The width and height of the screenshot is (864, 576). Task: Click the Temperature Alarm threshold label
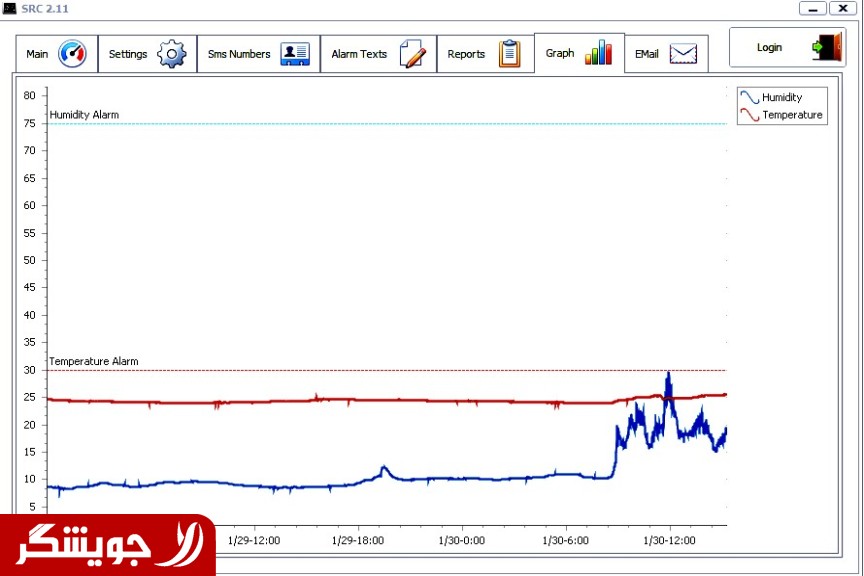click(x=94, y=361)
